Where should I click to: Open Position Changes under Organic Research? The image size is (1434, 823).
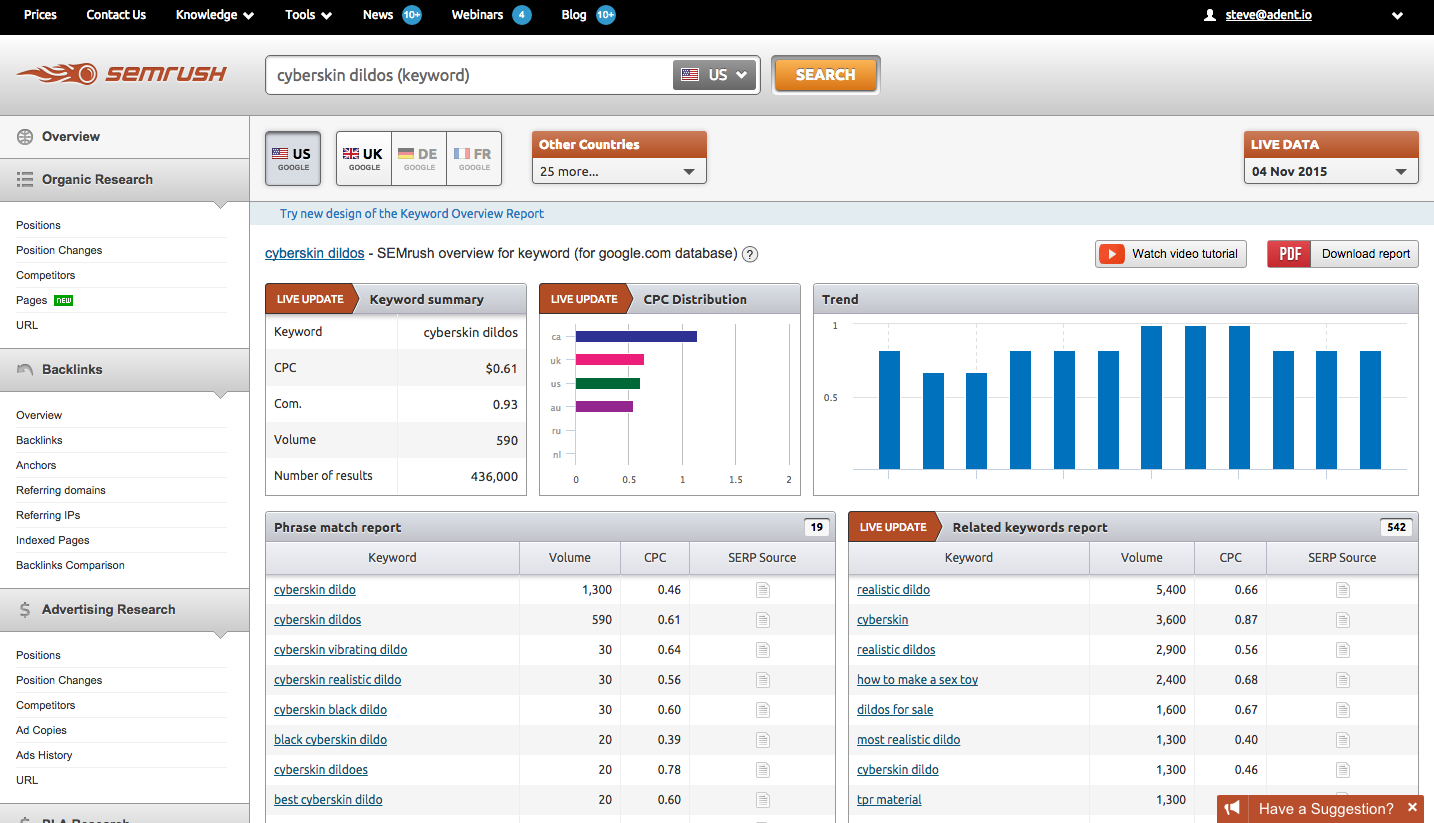point(59,250)
